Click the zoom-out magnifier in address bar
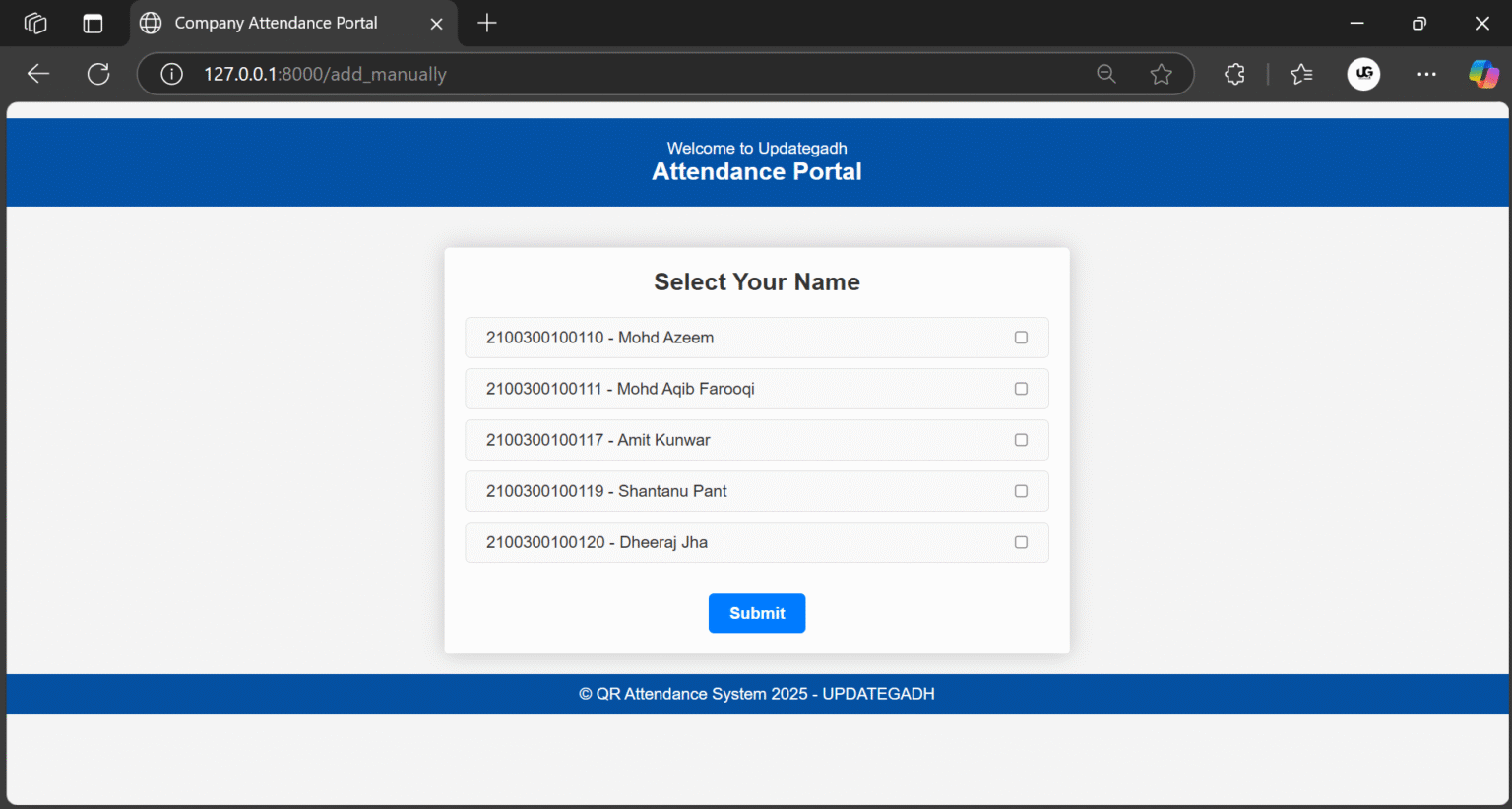The width and height of the screenshot is (1512, 809). [1106, 73]
